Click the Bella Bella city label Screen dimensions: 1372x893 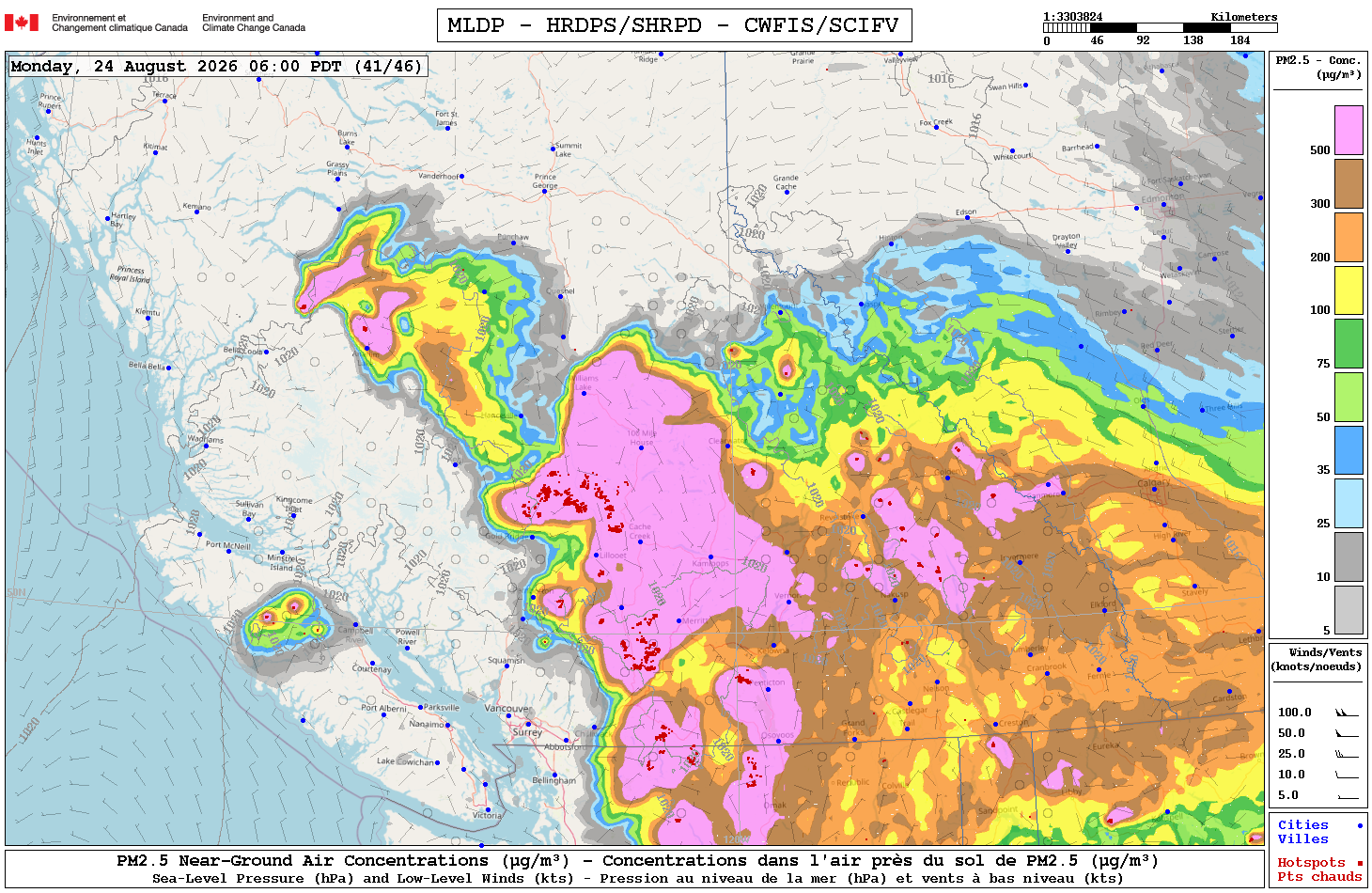pos(147,366)
